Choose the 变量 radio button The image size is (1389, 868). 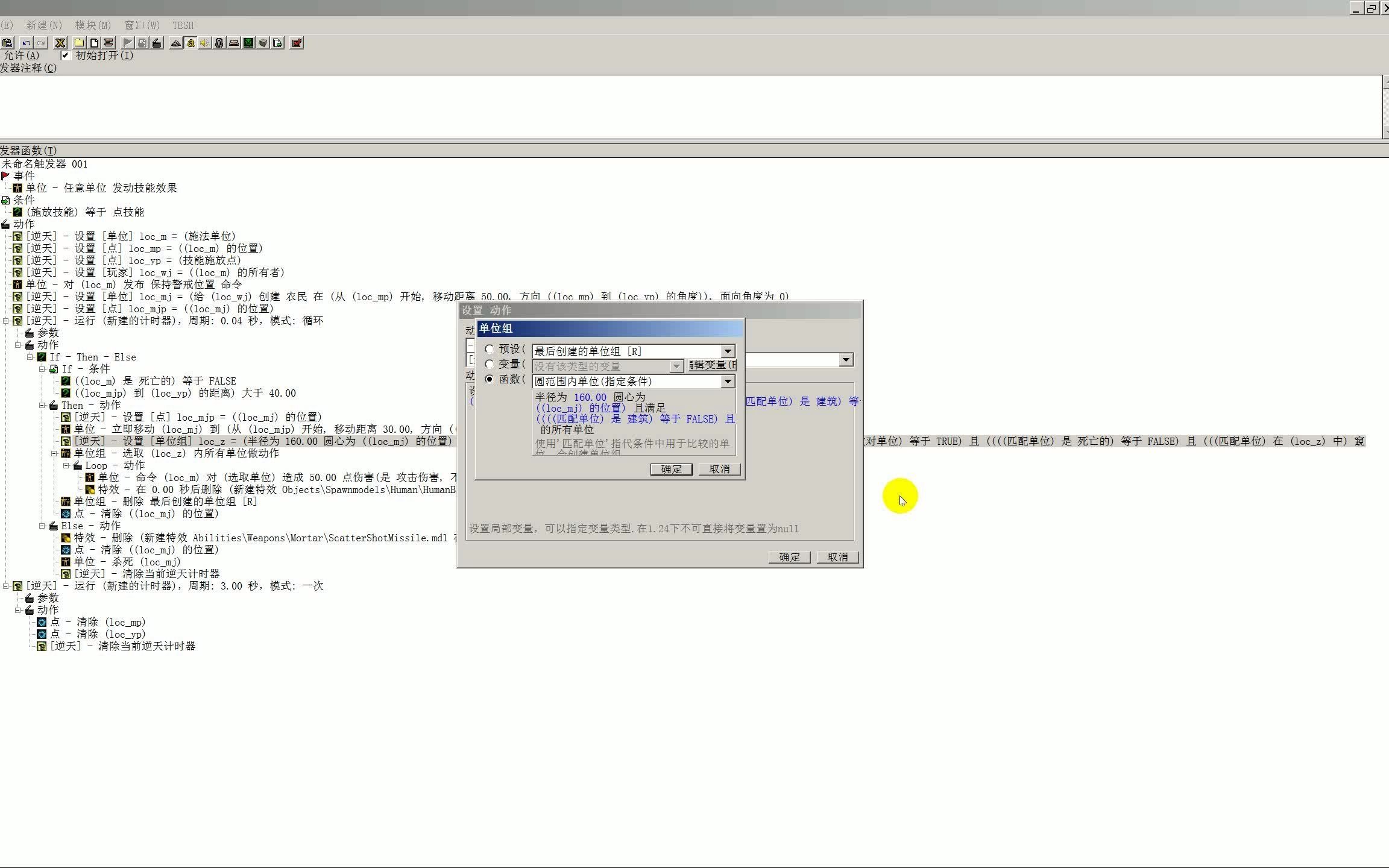(x=490, y=364)
